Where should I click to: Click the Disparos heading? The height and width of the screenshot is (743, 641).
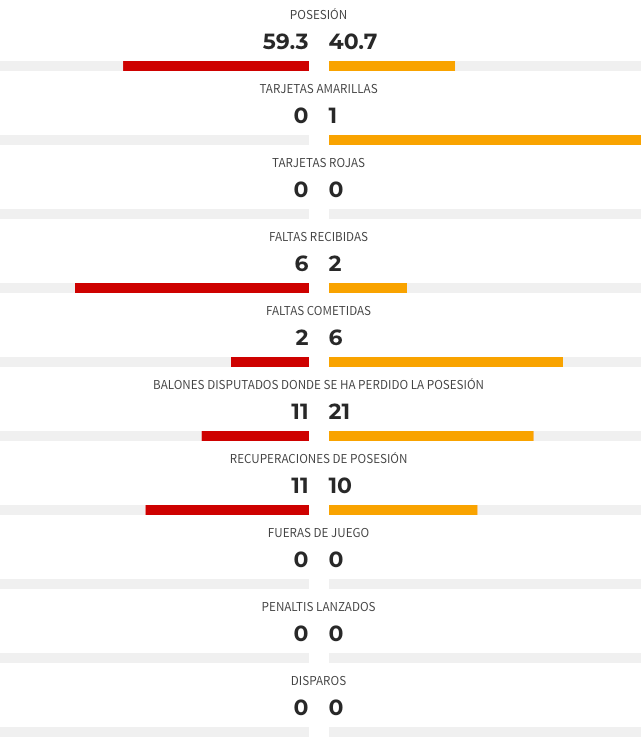pyautogui.click(x=318, y=681)
